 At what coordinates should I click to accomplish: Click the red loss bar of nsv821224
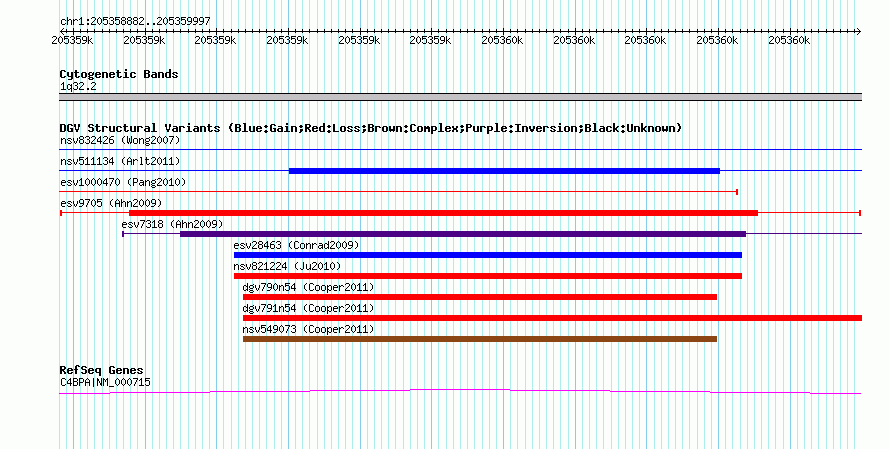(x=488, y=276)
